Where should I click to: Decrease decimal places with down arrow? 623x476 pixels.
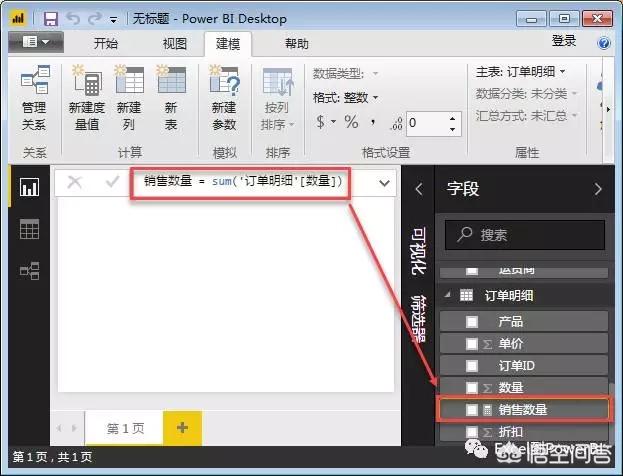coord(453,129)
